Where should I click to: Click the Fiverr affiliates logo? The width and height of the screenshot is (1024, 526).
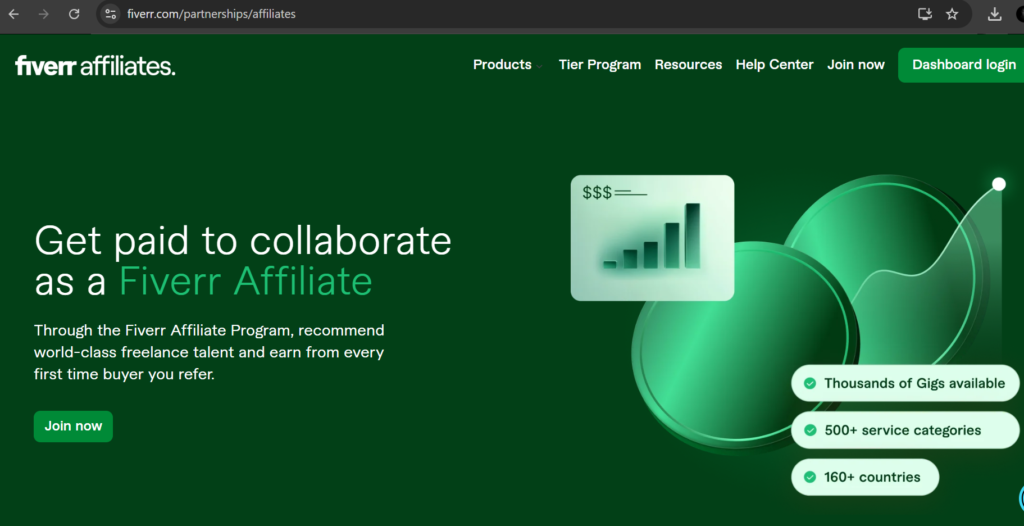point(95,65)
